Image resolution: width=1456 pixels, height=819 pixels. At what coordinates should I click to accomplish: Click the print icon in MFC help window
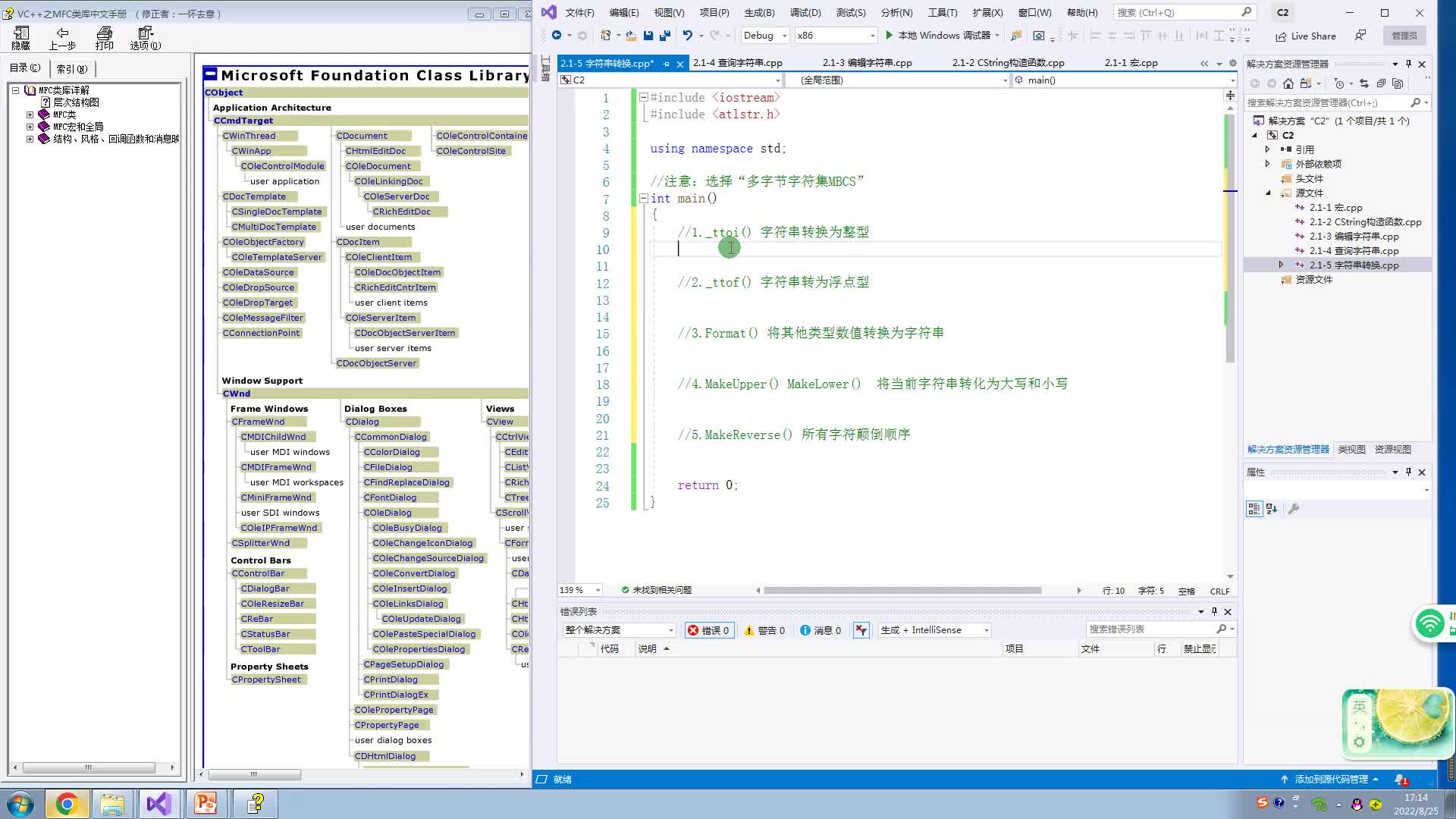point(105,38)
